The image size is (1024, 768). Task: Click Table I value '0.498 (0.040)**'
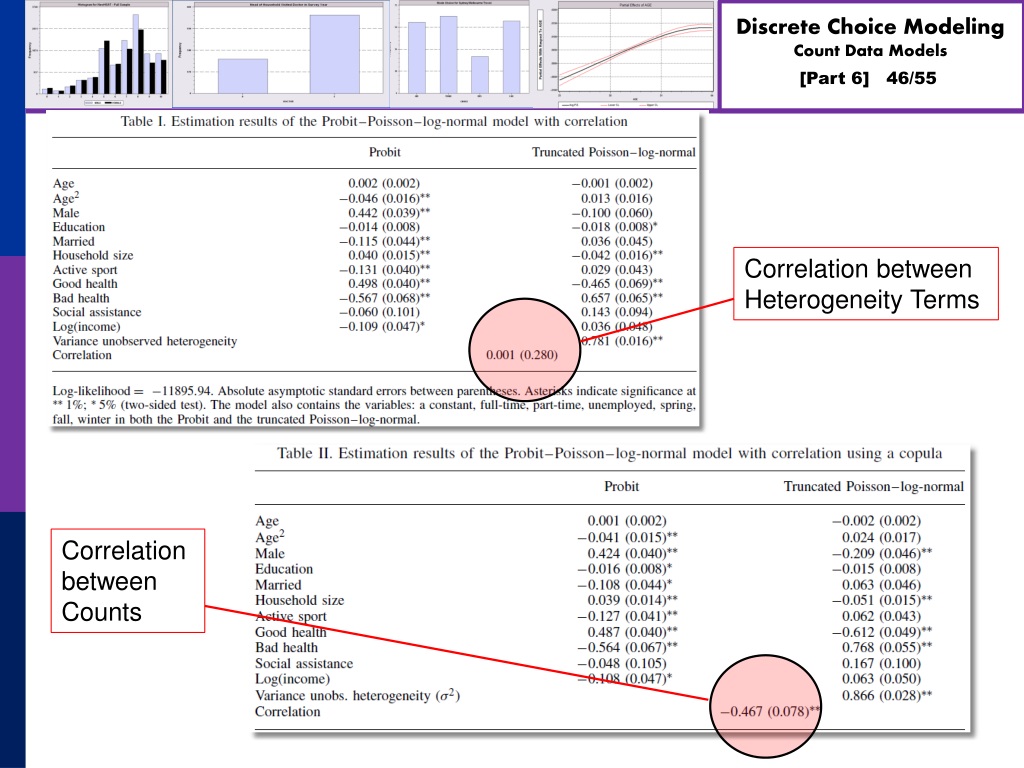[389, 283]
